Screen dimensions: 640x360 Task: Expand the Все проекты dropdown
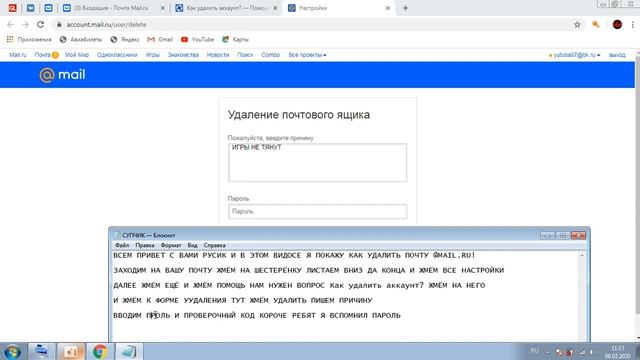[307, 55]
